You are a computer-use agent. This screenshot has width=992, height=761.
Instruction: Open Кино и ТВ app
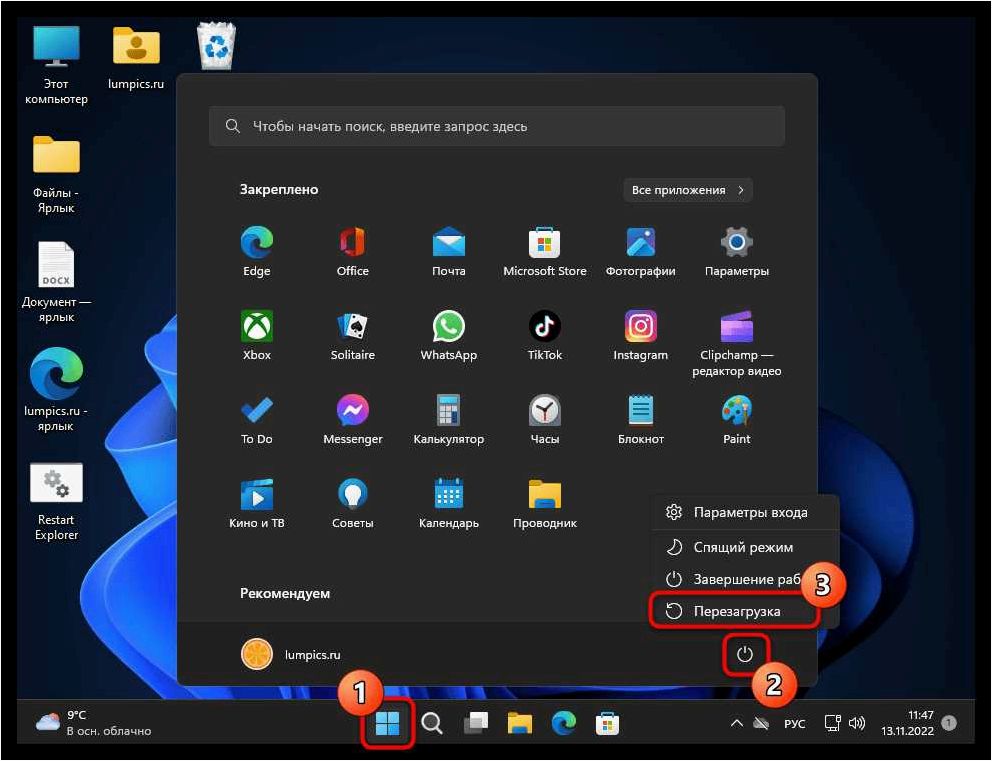pos(256,504)
